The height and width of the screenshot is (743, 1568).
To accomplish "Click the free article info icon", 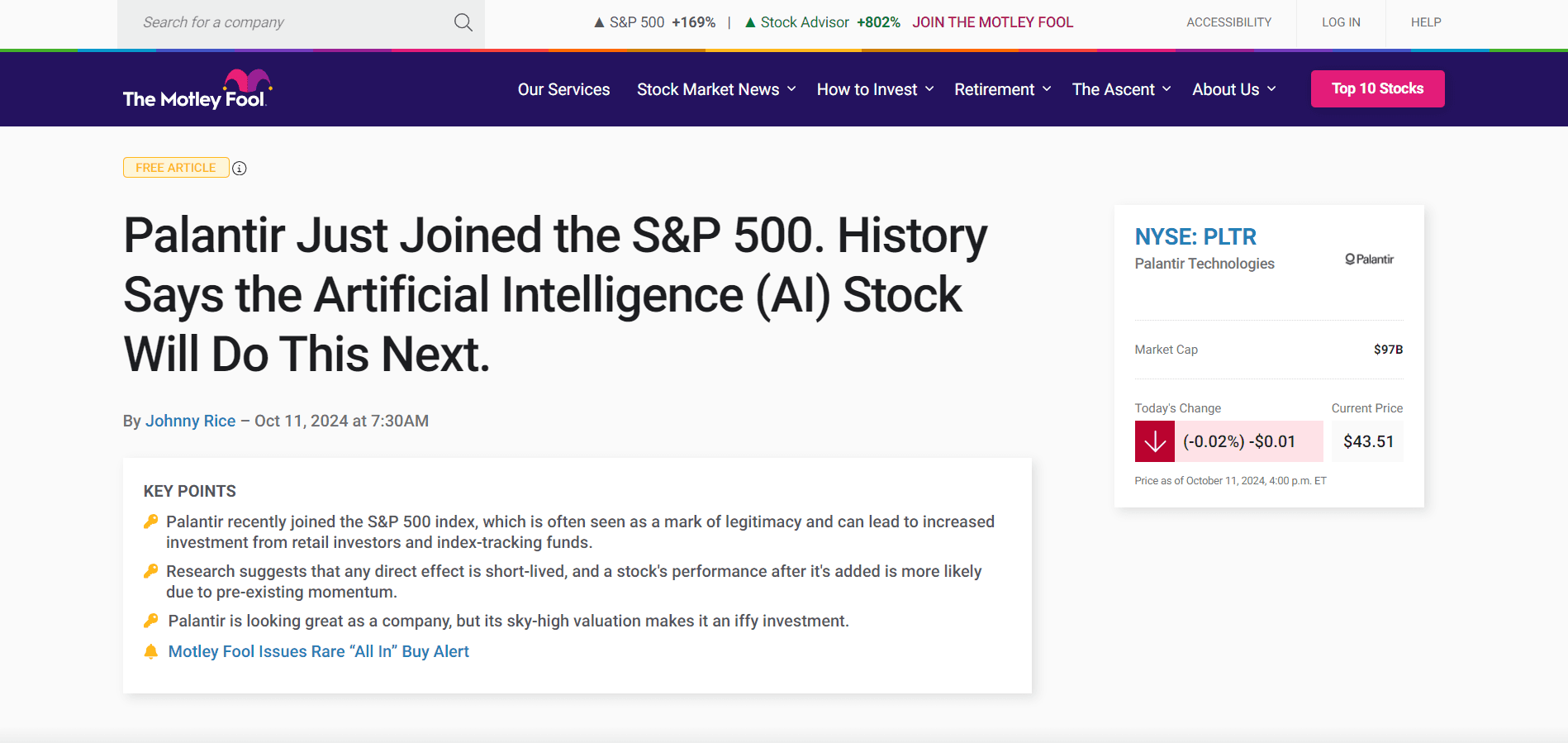I will [x=240, y=169].
